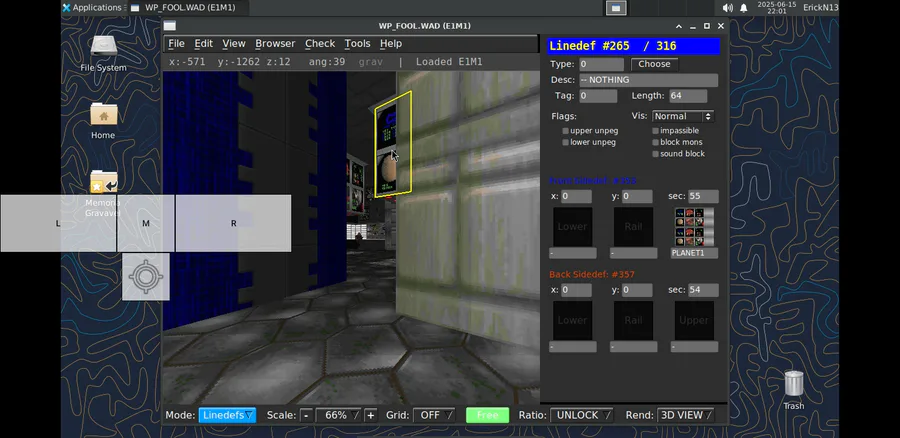Click back sidedef x offset field
900x438 pixels.
tap(576, 290)
